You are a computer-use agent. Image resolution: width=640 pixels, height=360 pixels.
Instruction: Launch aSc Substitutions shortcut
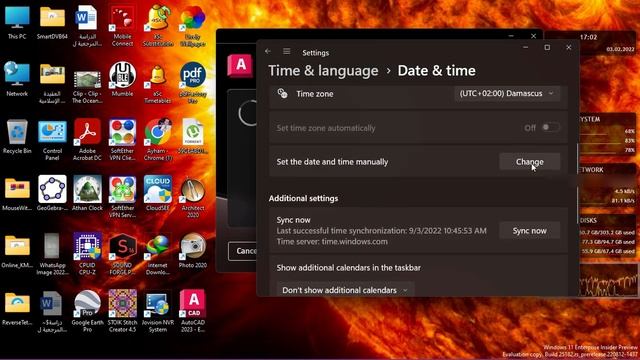158,25
